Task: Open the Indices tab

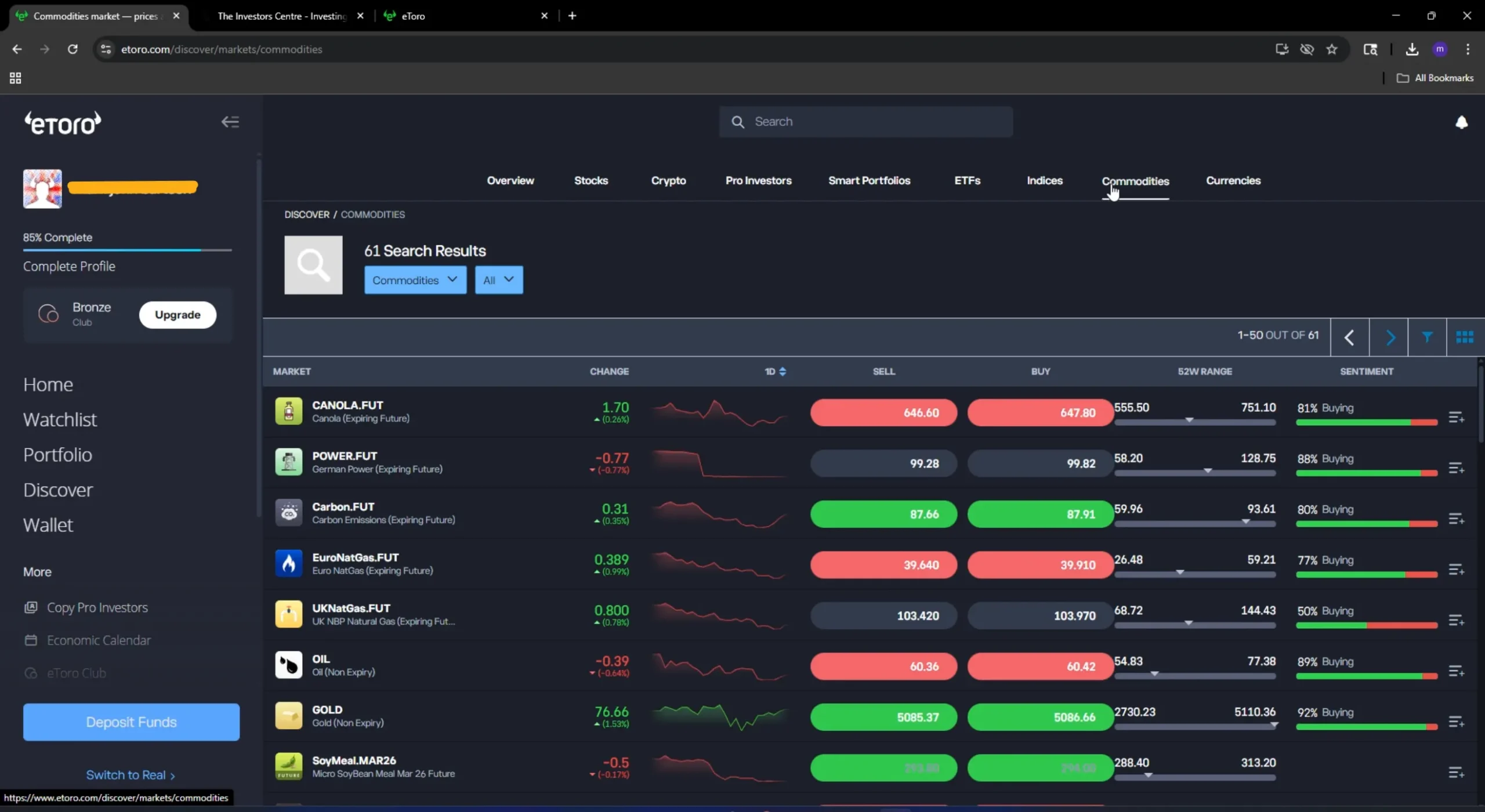Action: tap(1044, 180)
